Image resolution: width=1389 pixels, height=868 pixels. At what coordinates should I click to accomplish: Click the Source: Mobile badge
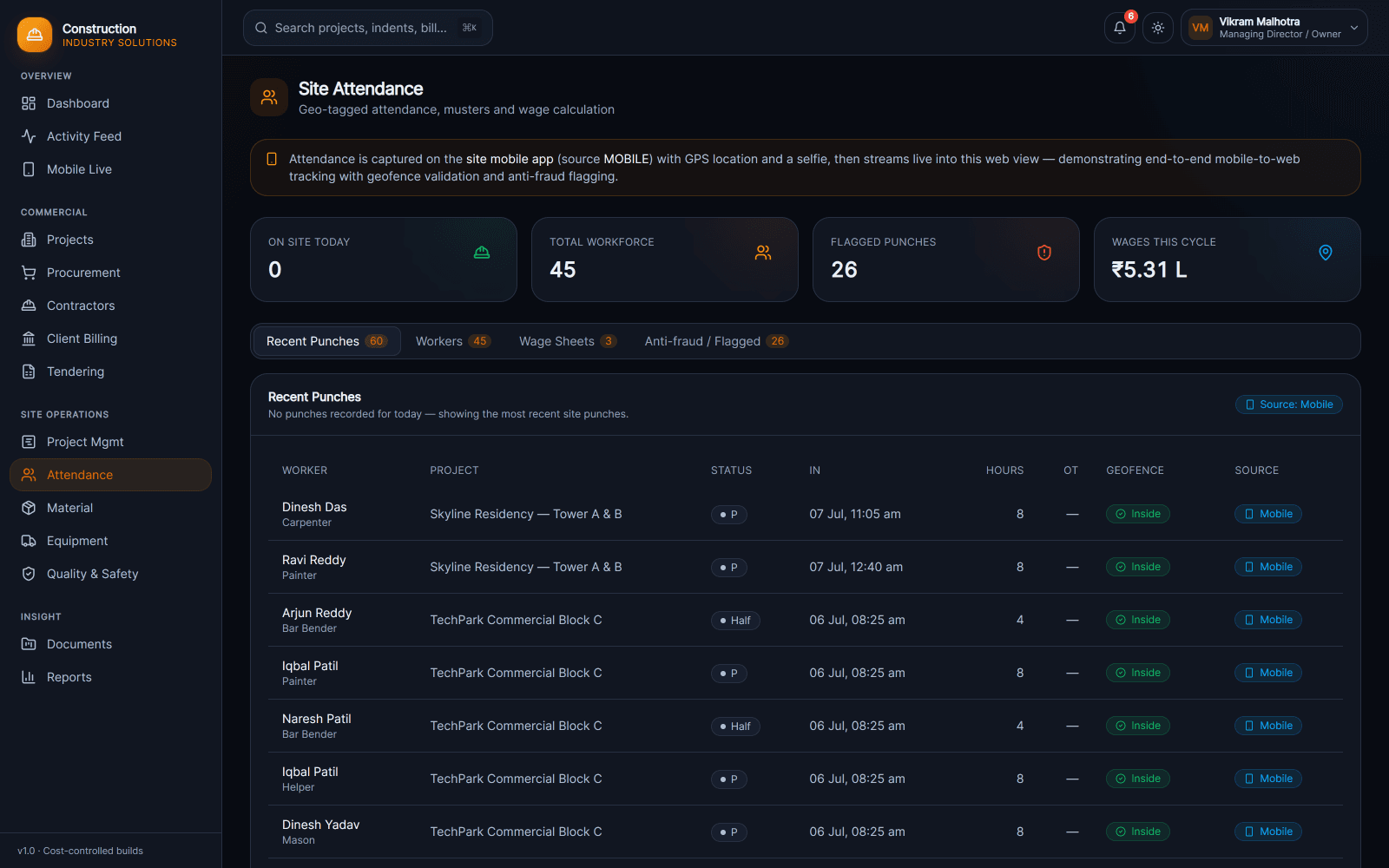point(1289,404)
